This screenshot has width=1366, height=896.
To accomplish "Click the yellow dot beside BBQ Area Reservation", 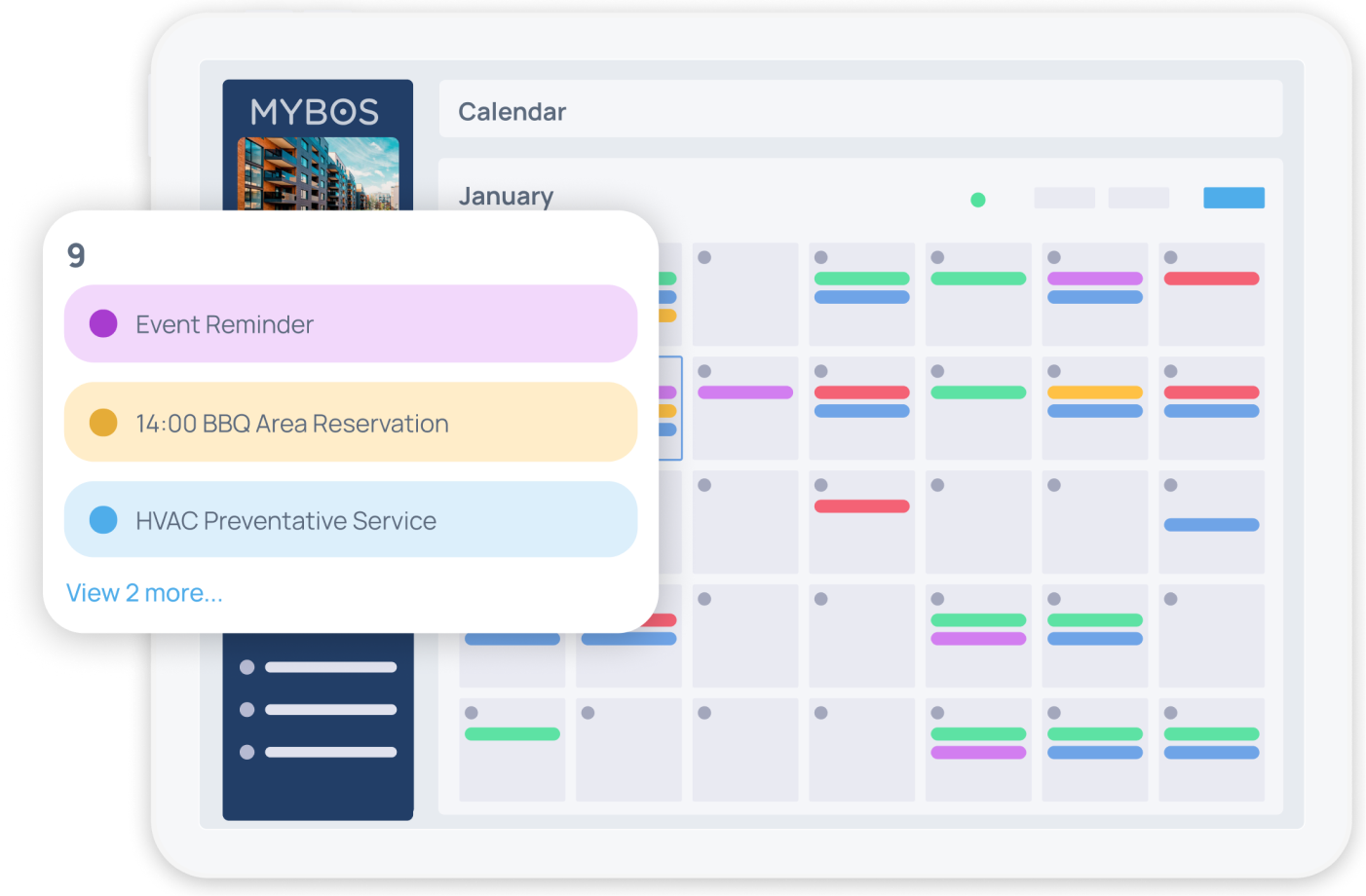I will tap(103, 422).
